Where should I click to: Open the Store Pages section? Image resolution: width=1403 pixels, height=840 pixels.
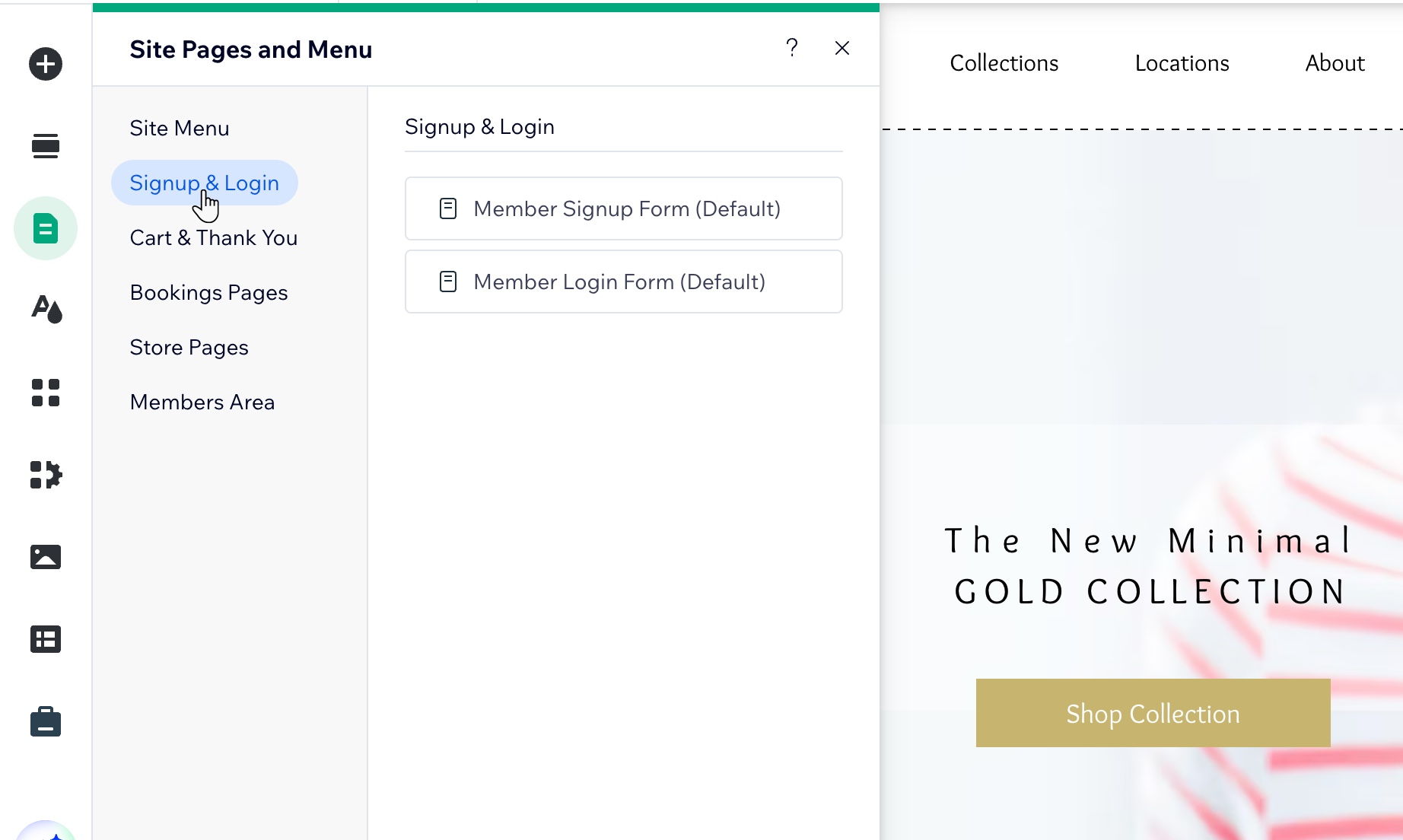189,347
